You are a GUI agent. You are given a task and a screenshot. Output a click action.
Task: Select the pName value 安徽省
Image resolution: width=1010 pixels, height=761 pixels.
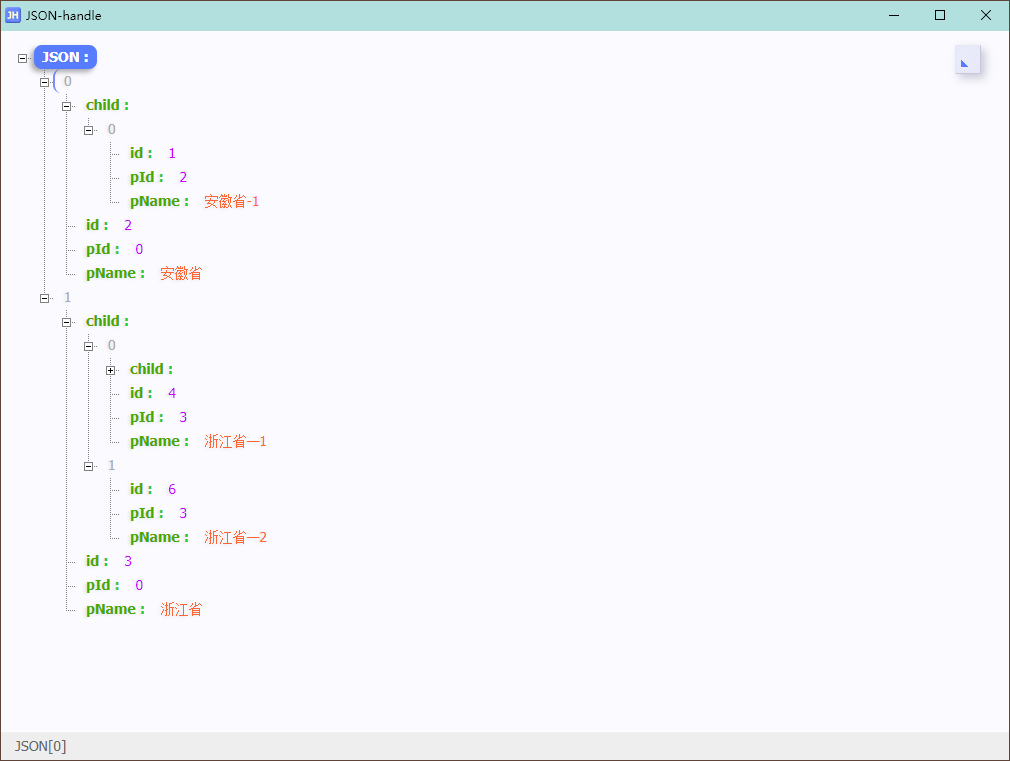pos(181,274)
